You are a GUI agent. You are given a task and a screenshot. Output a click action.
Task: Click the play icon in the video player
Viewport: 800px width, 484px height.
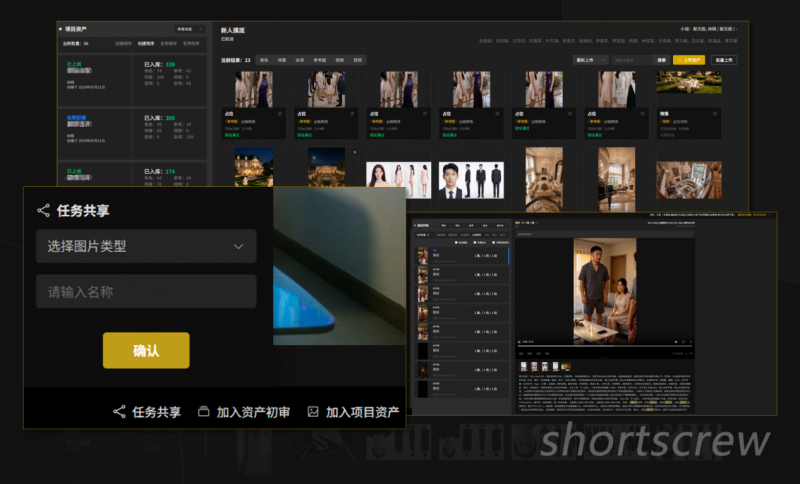[x=519, y=342]
